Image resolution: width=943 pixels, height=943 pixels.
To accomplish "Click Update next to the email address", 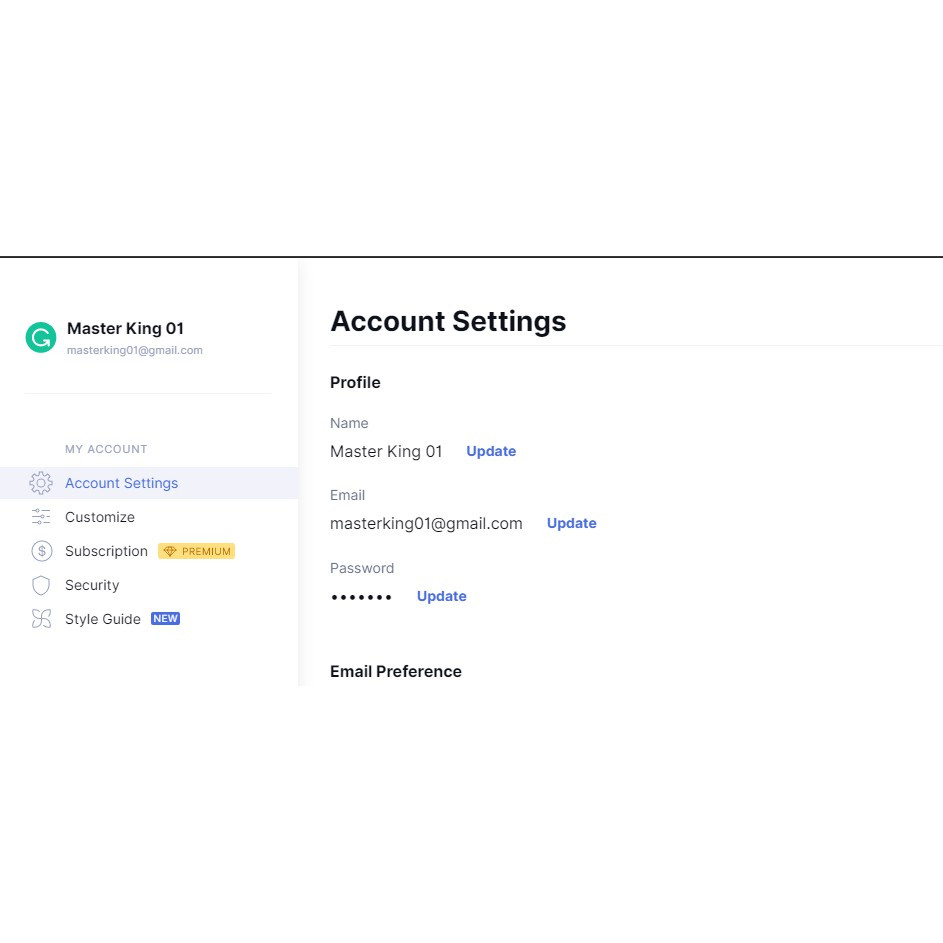I will (571, 523).
